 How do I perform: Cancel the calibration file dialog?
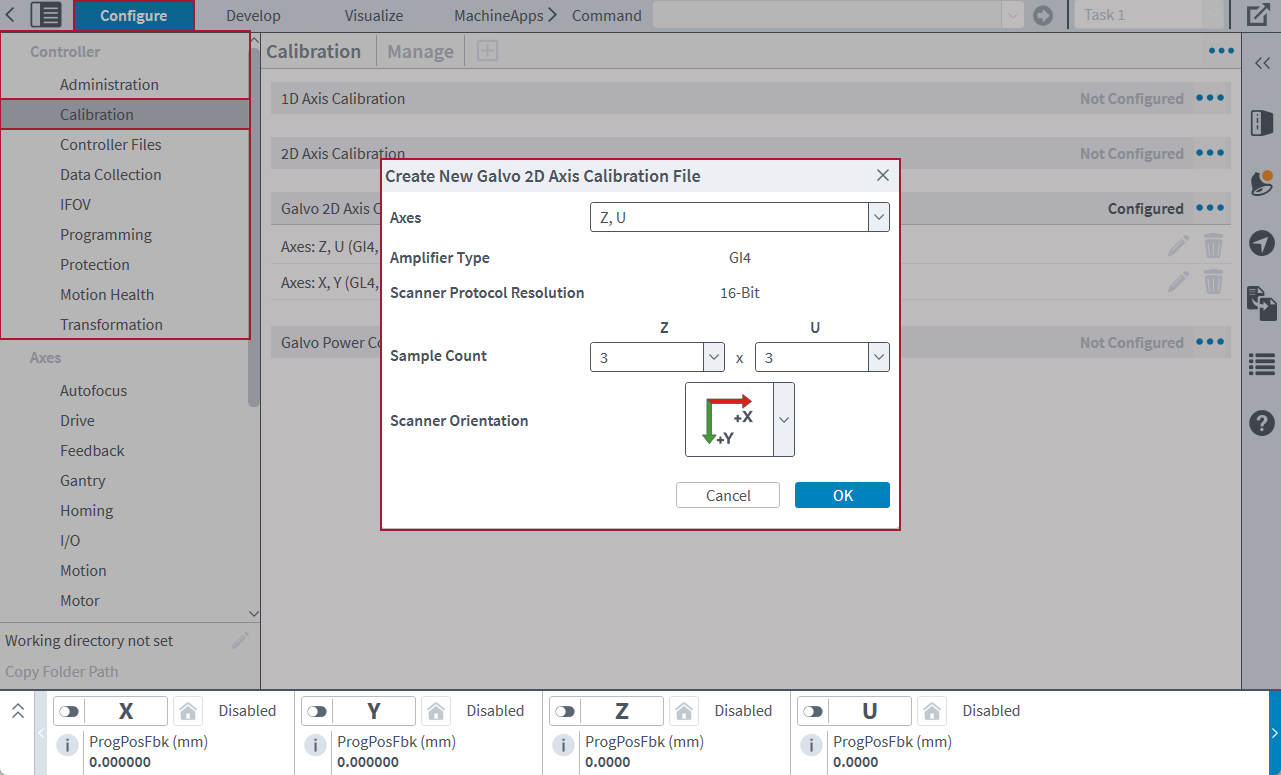[728, 495]
